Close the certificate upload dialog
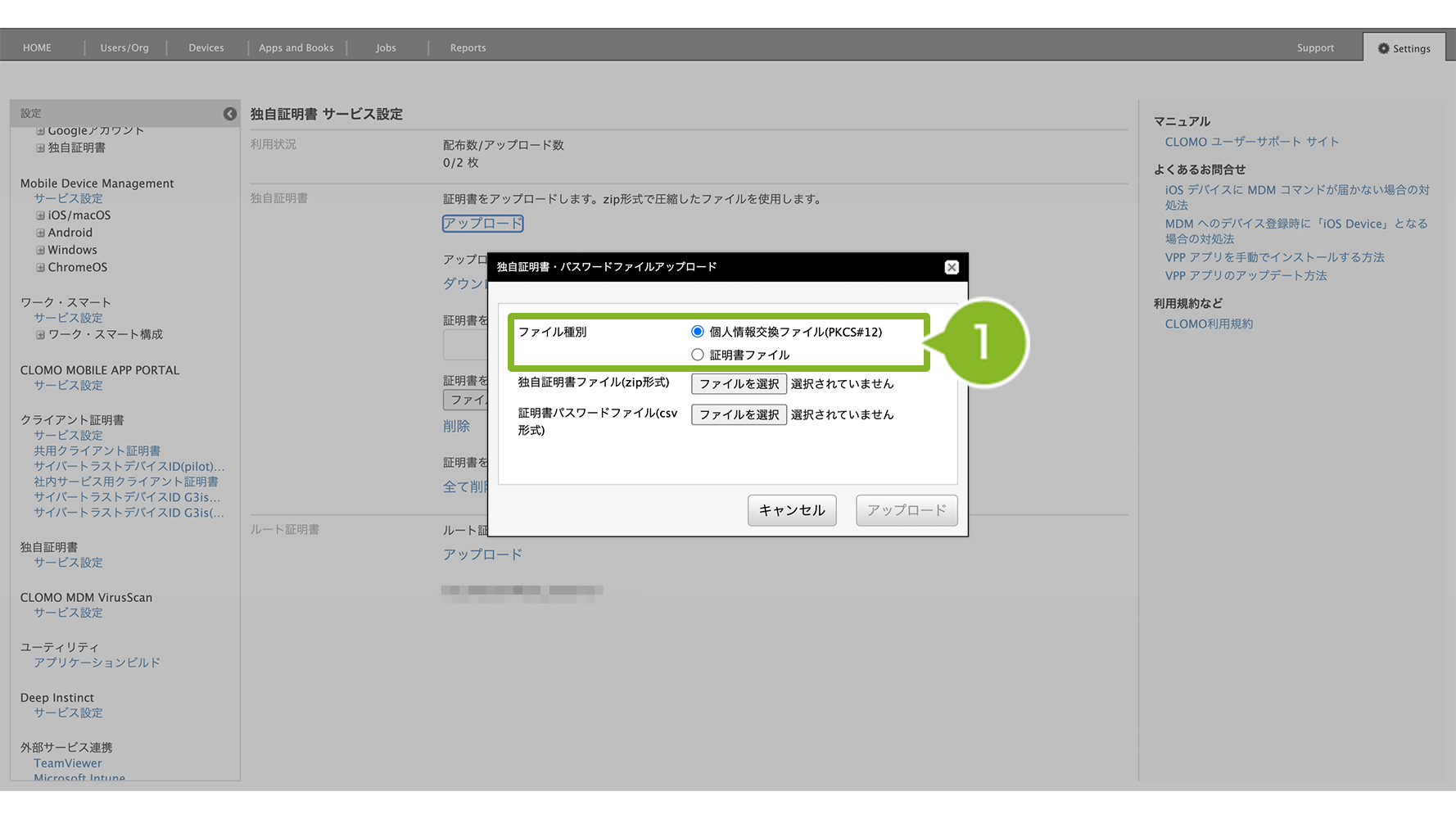Screen dimensions: 1456x819 tap(951, 267)
